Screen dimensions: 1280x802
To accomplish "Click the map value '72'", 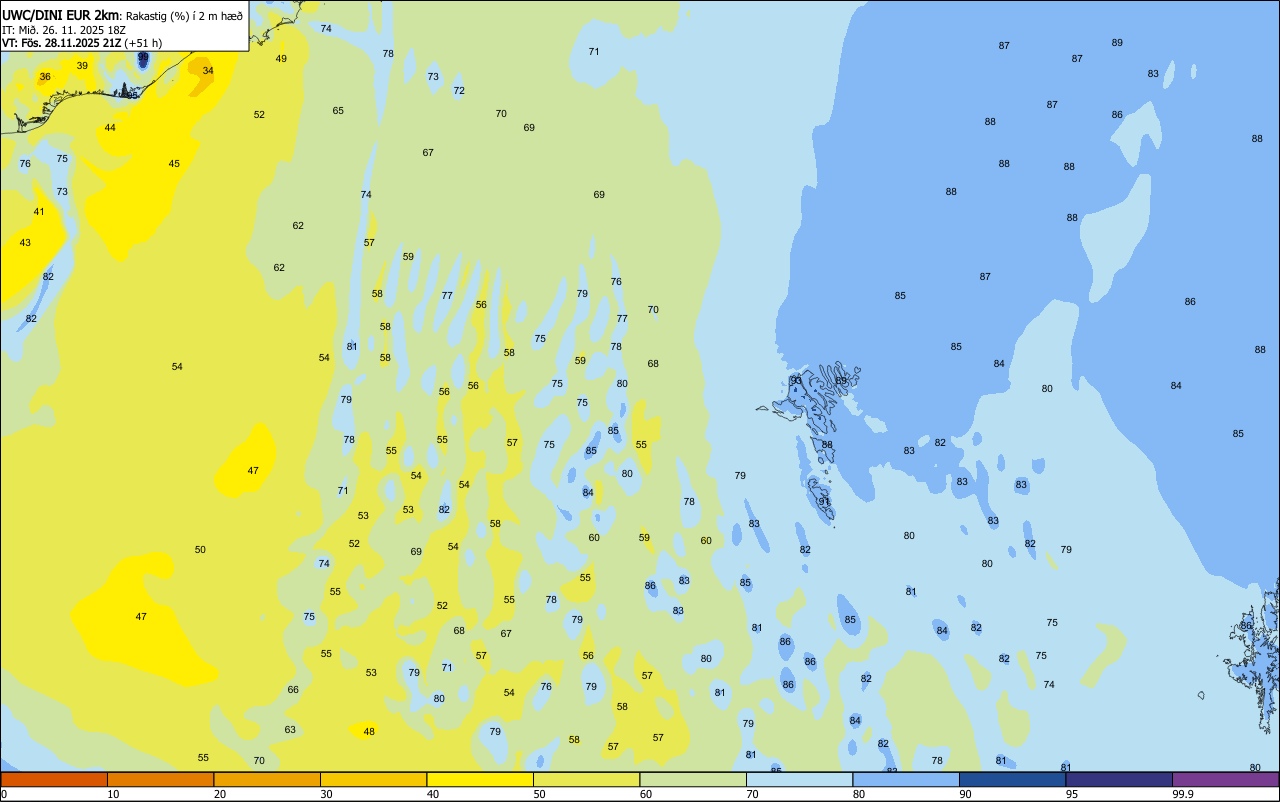I will 459,91.
